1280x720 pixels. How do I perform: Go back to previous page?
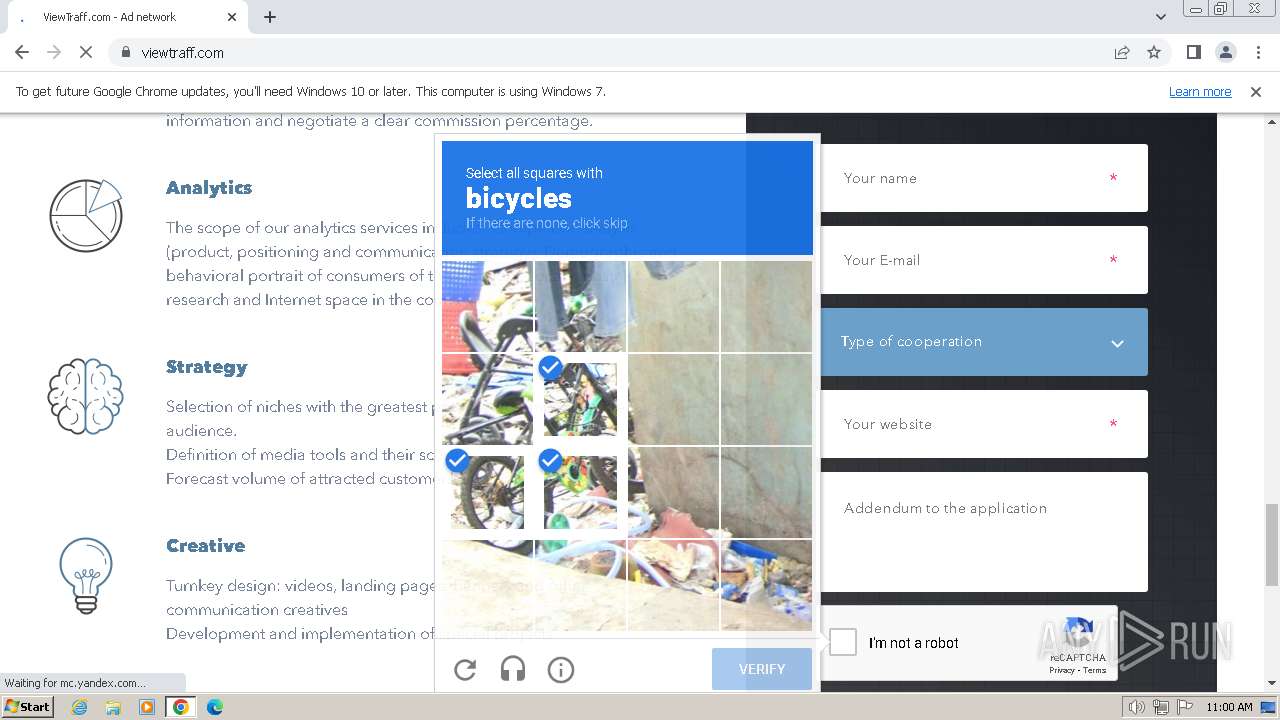click(22, 52)
